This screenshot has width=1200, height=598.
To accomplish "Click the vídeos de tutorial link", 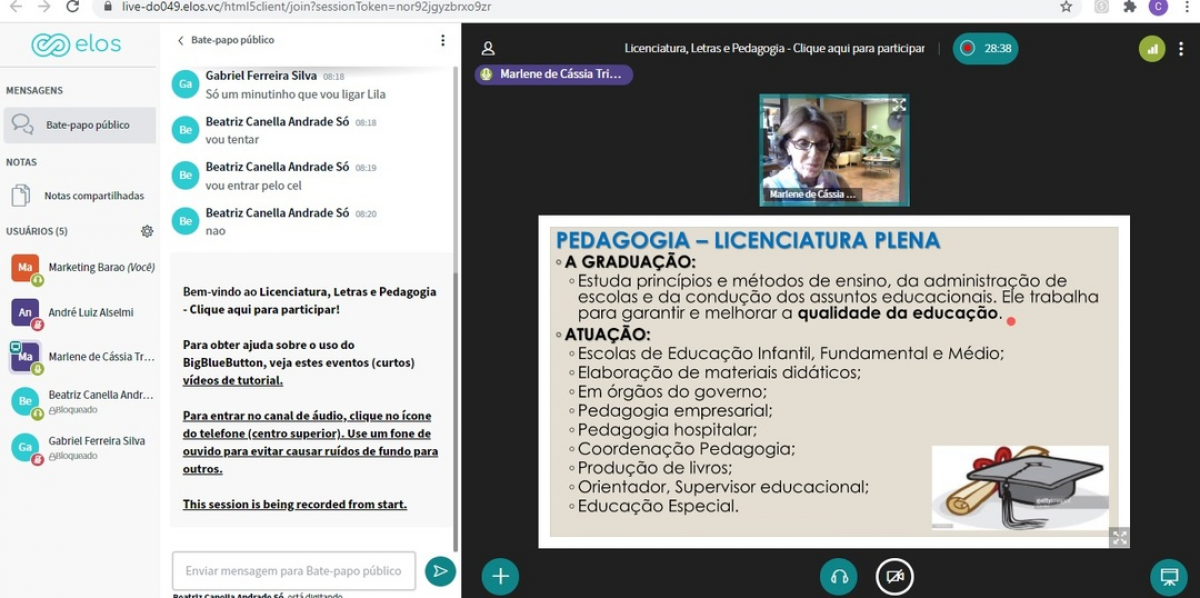I will 232,380.
